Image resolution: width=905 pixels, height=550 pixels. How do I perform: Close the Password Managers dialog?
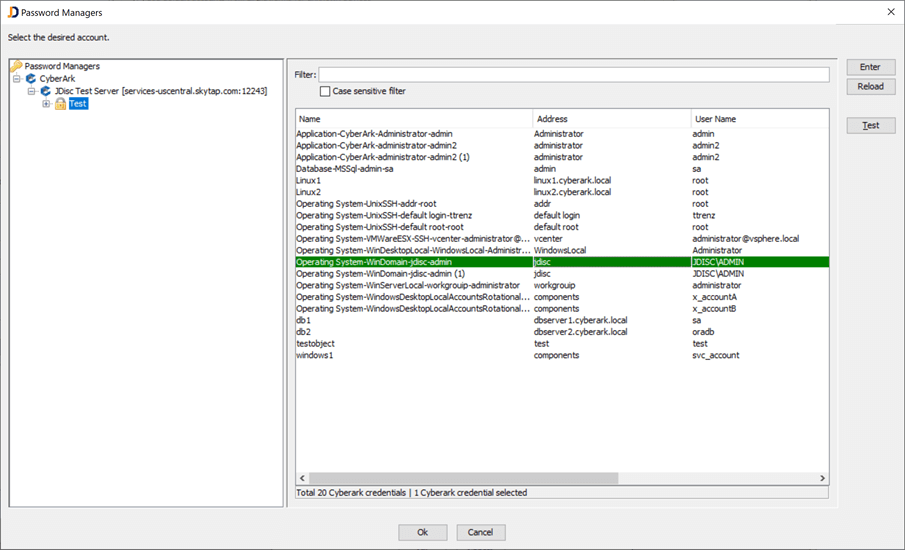[x=891, y=12]
